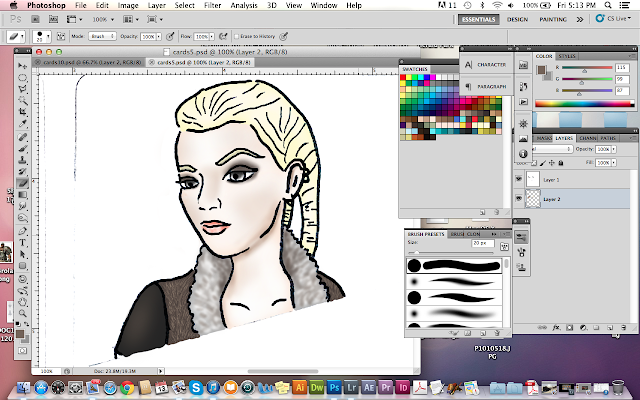Toggle the brush panel button in options bar
The image size is (640, 400).
tap(60, 36)
